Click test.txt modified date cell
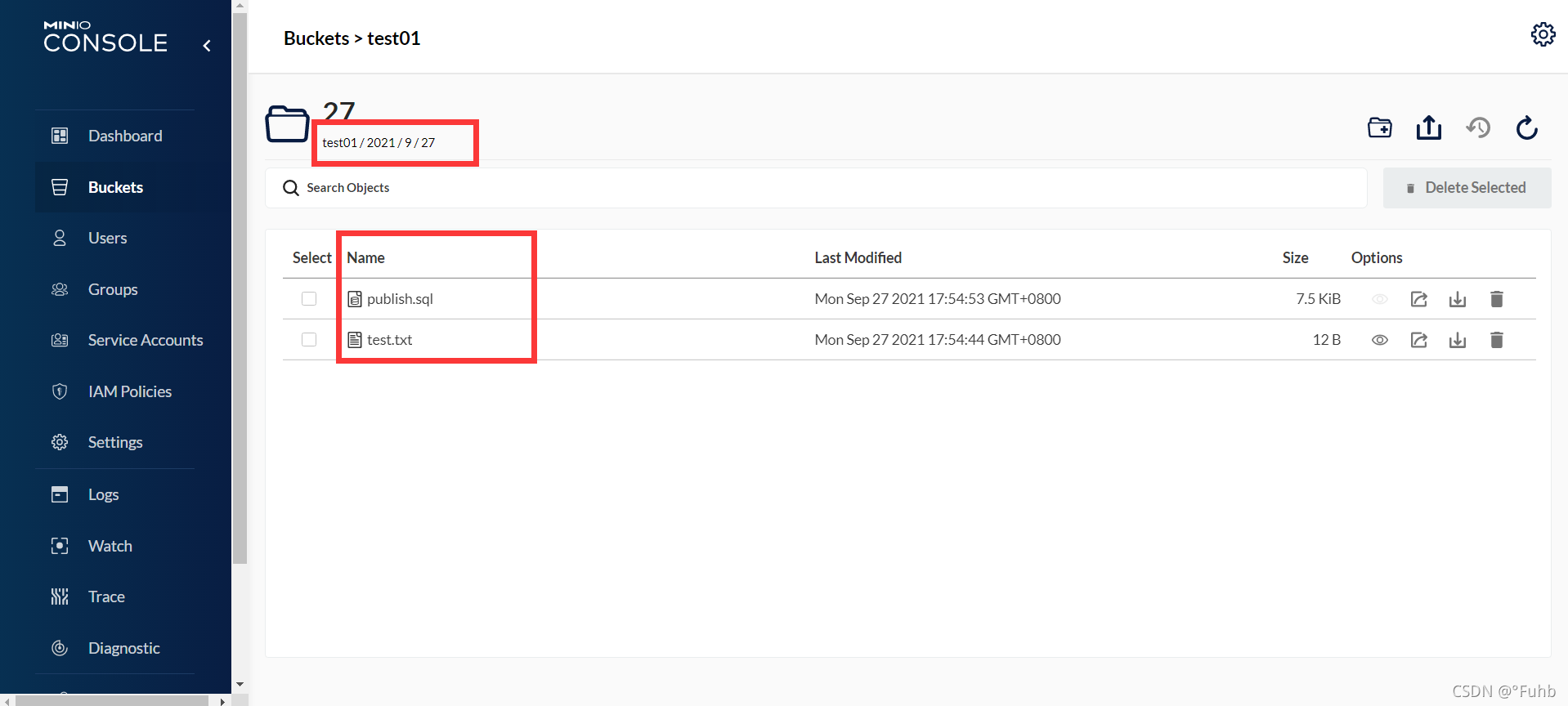The width and height of the screenshot is (1568, 706). tap(938, 340)
